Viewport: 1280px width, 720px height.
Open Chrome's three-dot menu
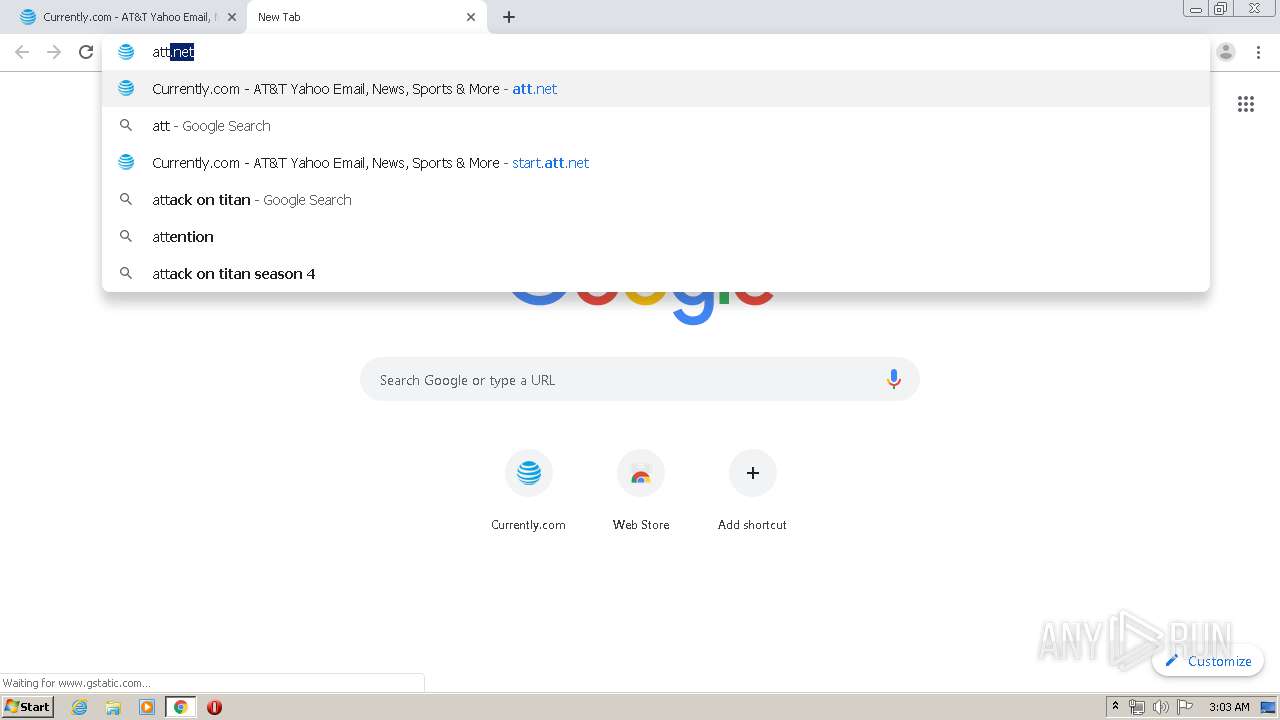coord(1258,52)
